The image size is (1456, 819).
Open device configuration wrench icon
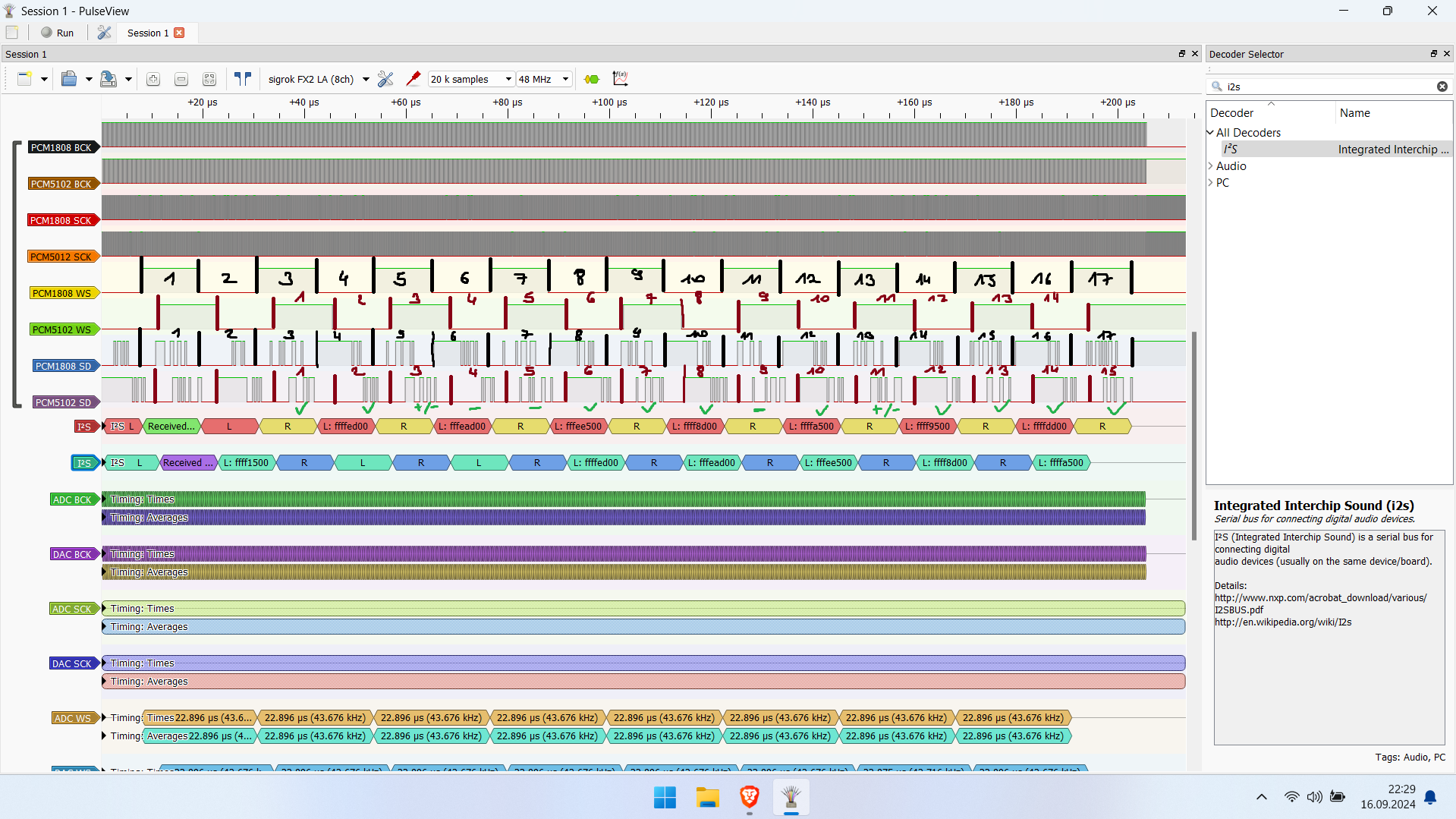[385, 79]
